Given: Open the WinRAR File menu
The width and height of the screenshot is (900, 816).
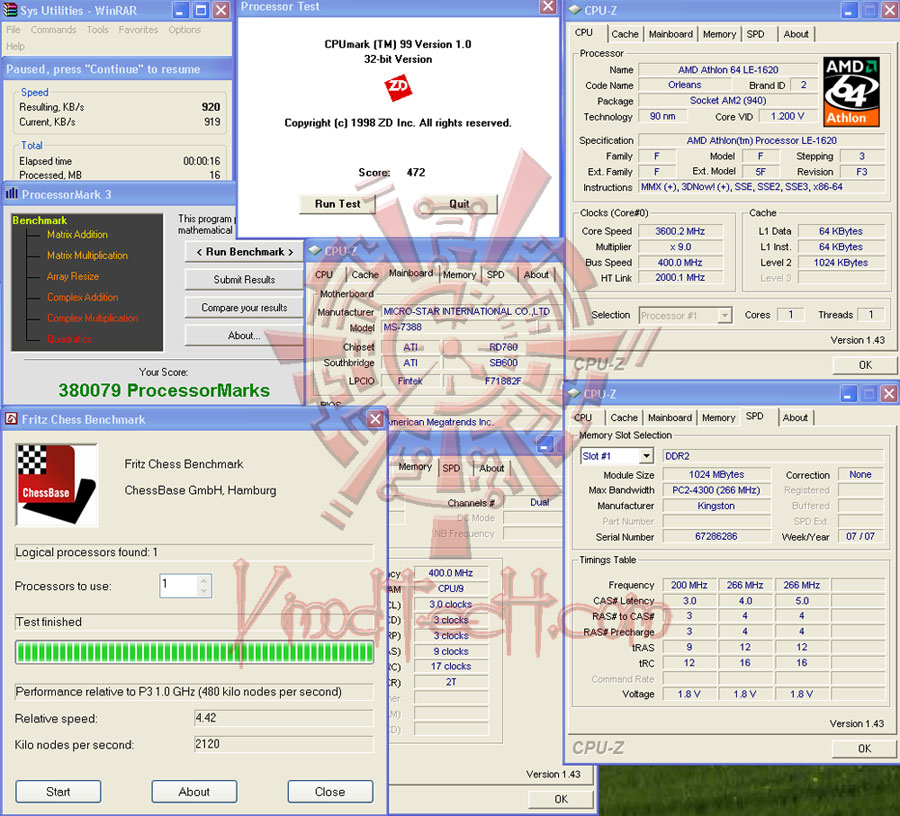Looking at the screenshot, I should pyautogui.click(x=13, y=30).
